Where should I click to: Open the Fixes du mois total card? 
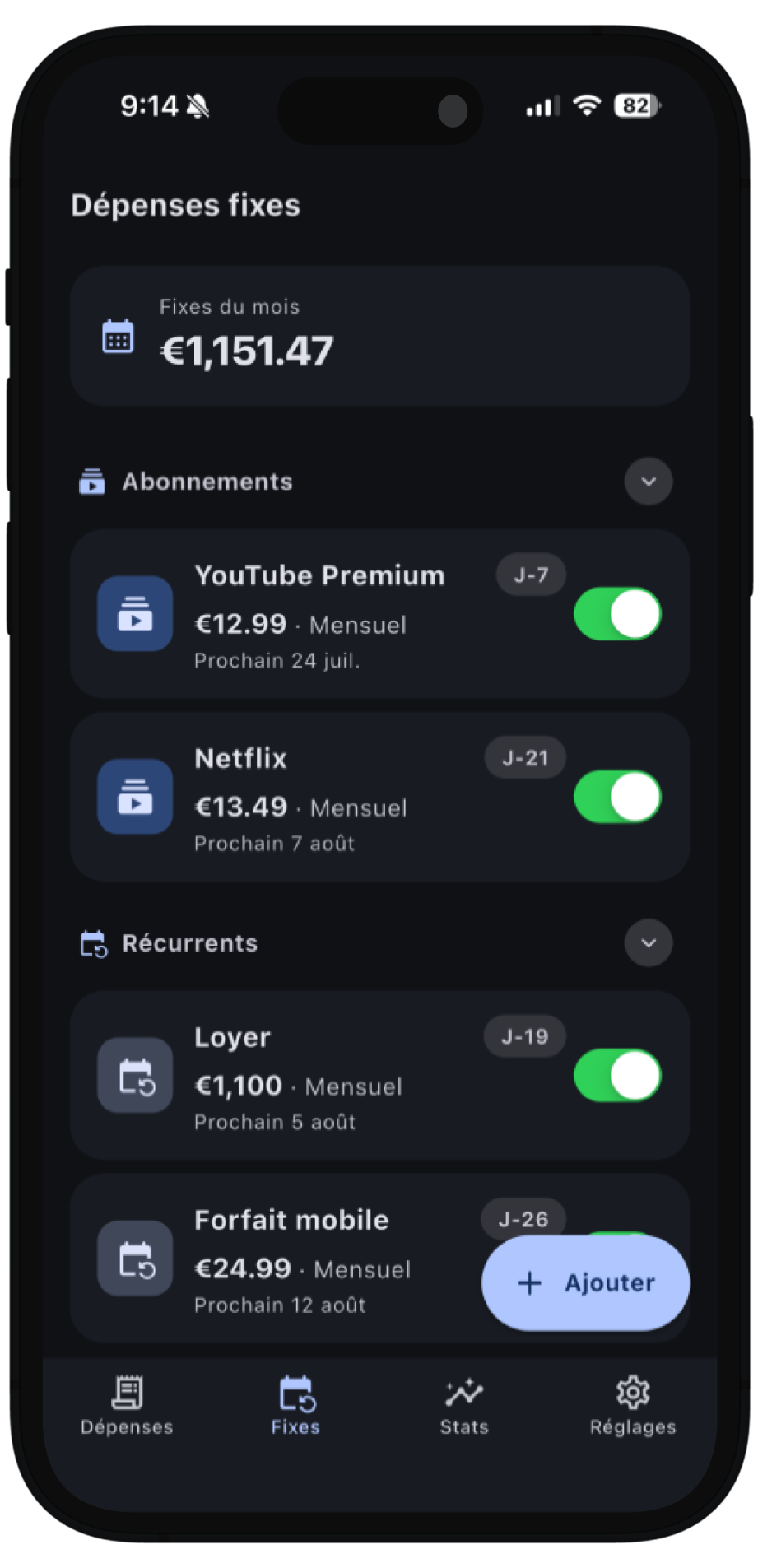click(x=379, y=336)
